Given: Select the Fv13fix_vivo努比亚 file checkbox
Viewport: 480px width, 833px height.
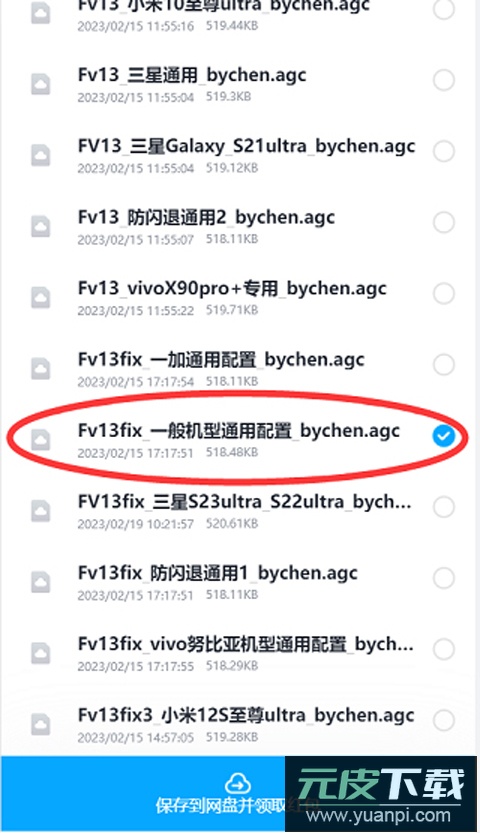Looking at the screenshot, I should point(443,649).
